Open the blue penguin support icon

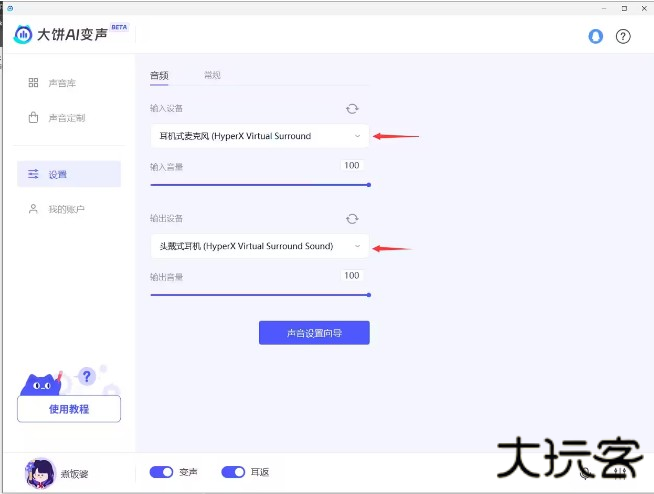click(595, 36)
